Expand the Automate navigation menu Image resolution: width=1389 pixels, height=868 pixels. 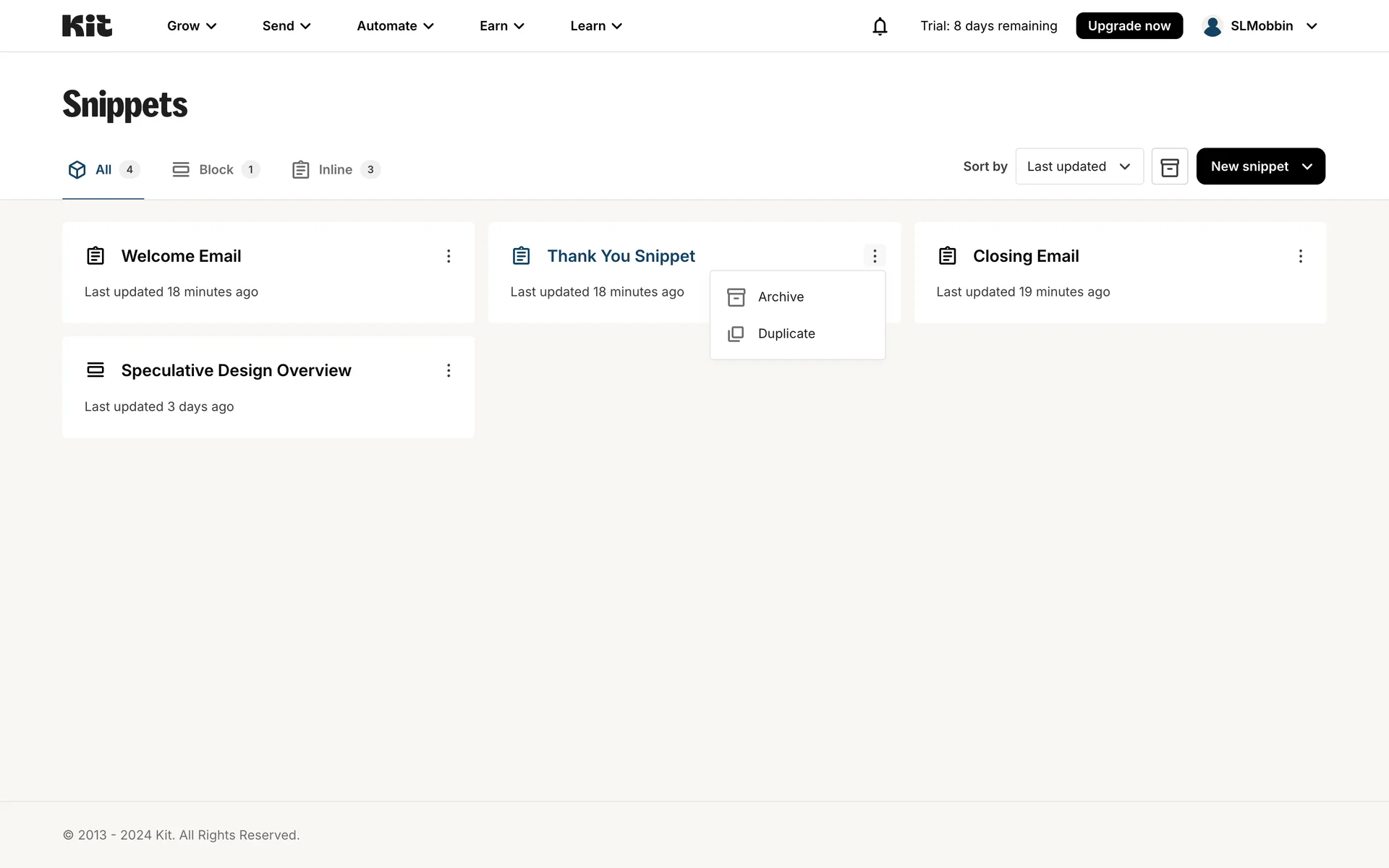[395, 26]
